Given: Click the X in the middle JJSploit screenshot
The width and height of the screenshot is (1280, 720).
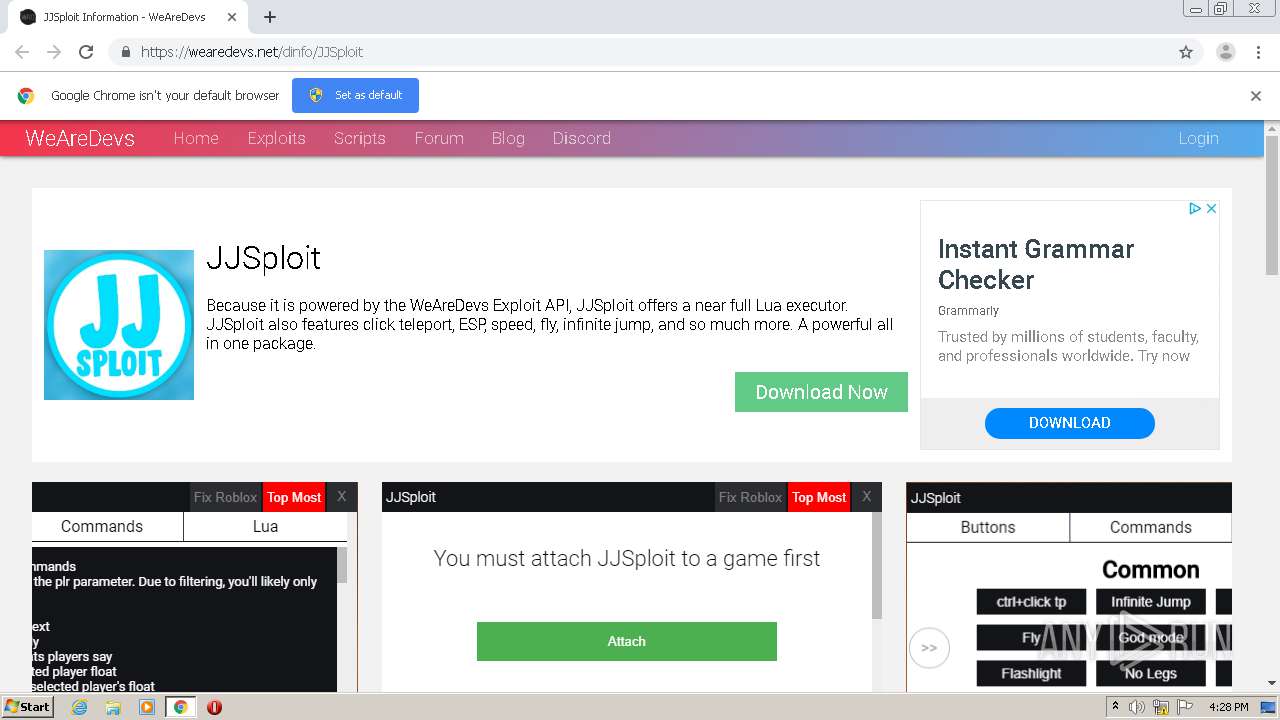Looking at the screenshot, I should point(866,497).
